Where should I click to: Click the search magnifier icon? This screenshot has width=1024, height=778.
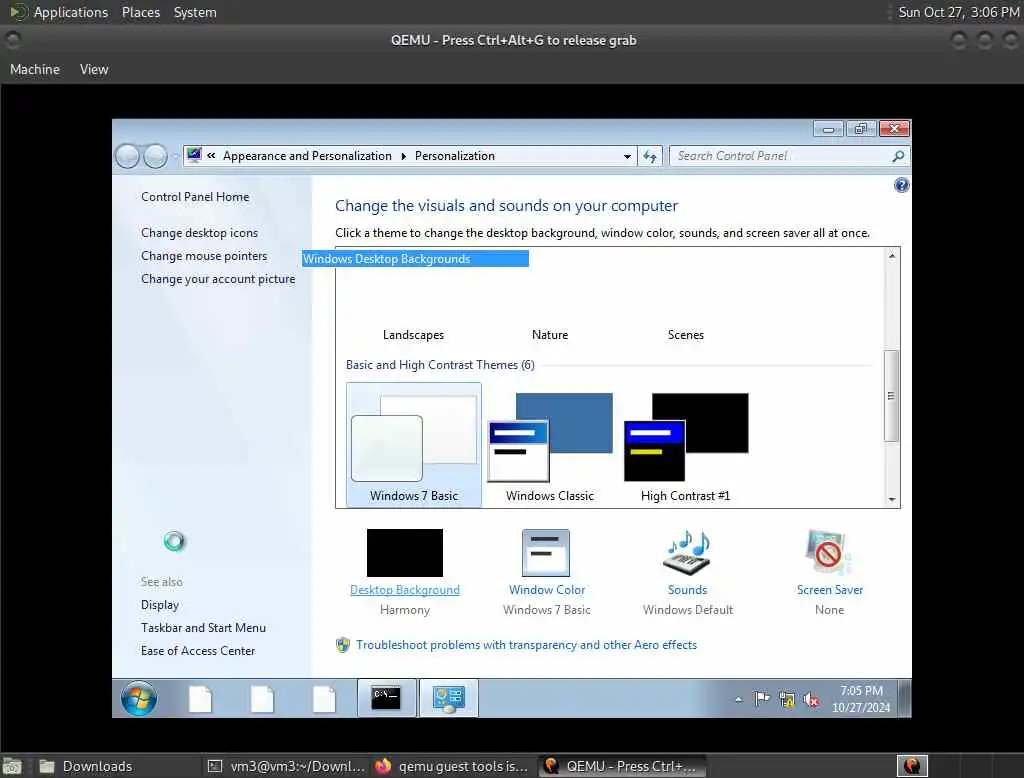tap(898, 156)
